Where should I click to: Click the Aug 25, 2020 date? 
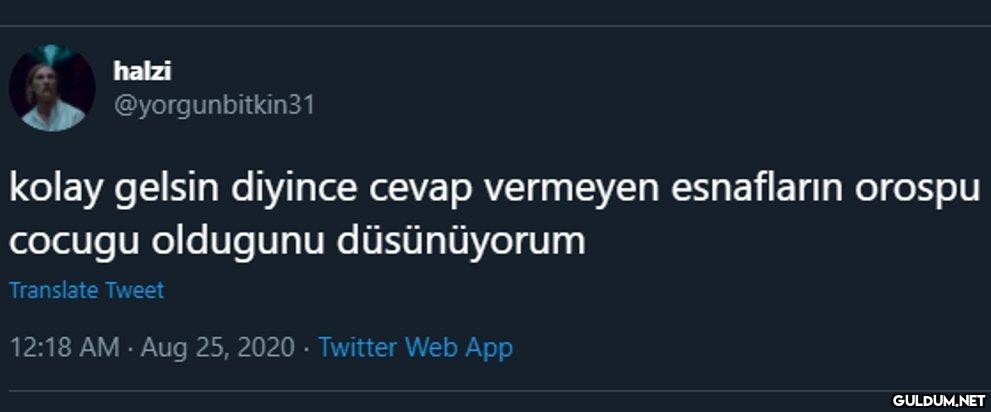pyautogui.click(x=218, y=347)
